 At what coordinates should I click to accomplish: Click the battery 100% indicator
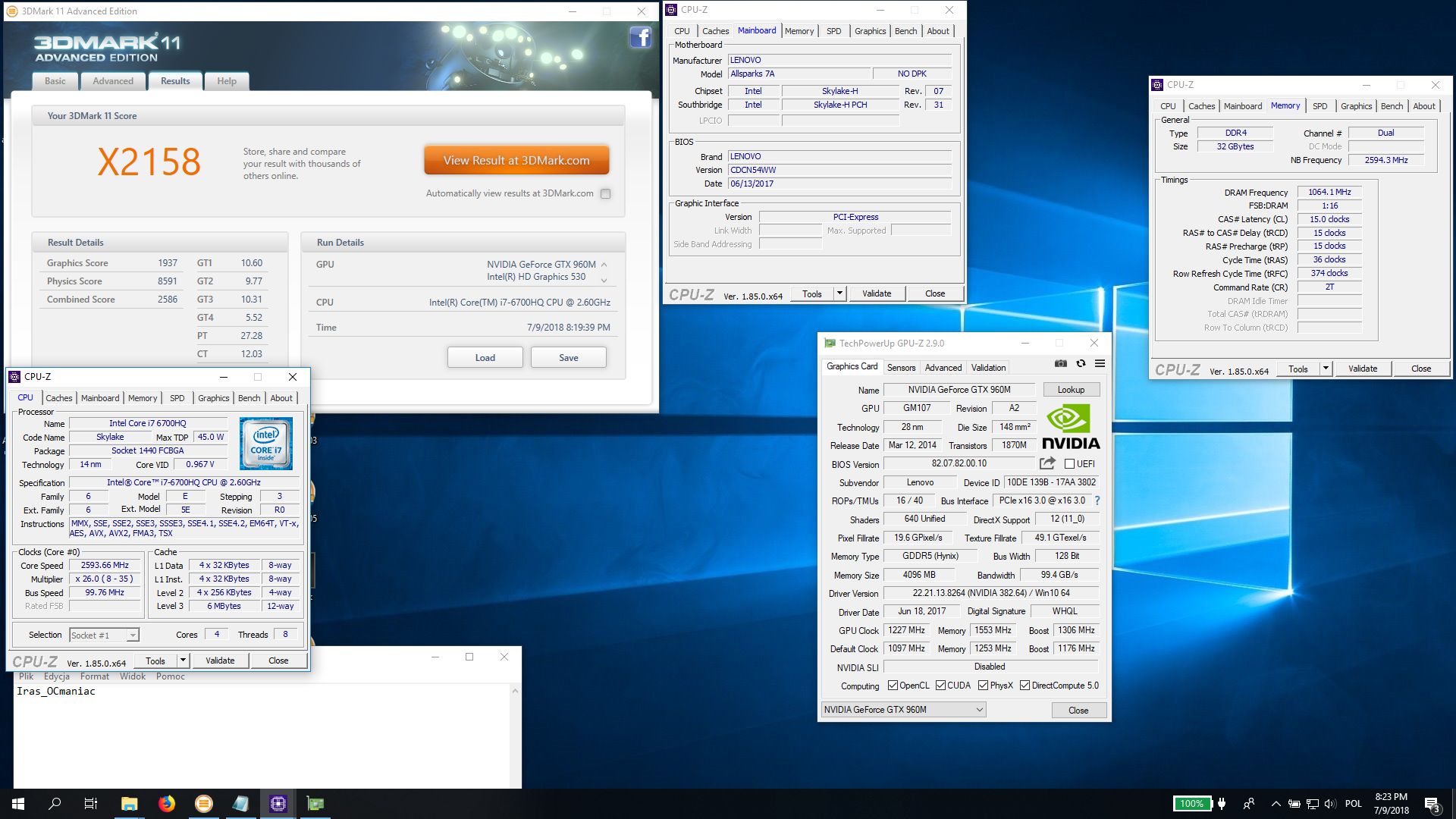coord(1191,804)
